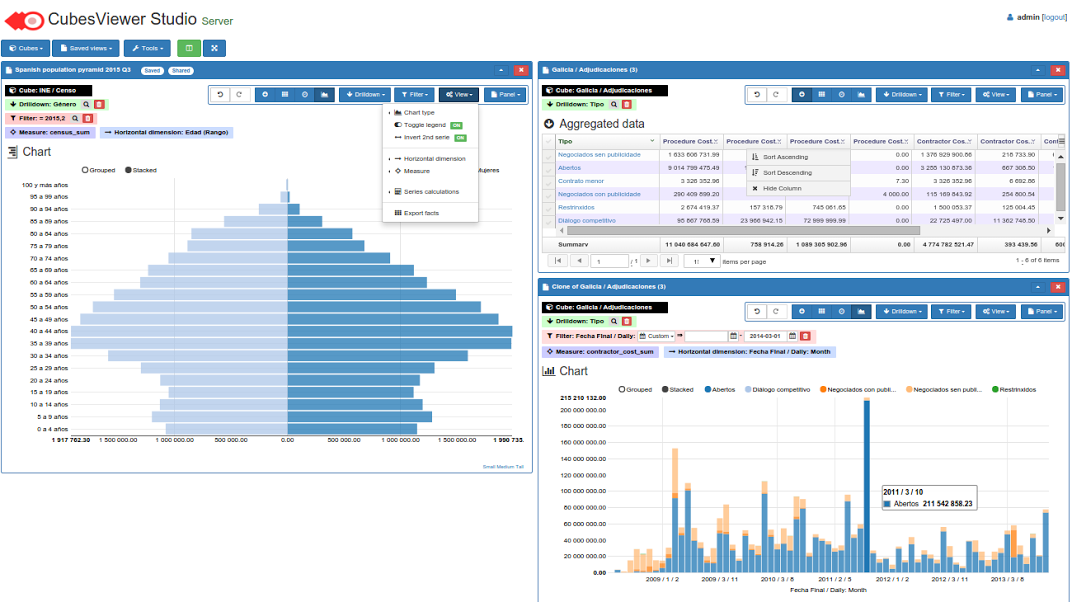Viewport: 1072px width, 602px height.
Task: Go to last page in aggregated data pager
Action: point(669,260)
